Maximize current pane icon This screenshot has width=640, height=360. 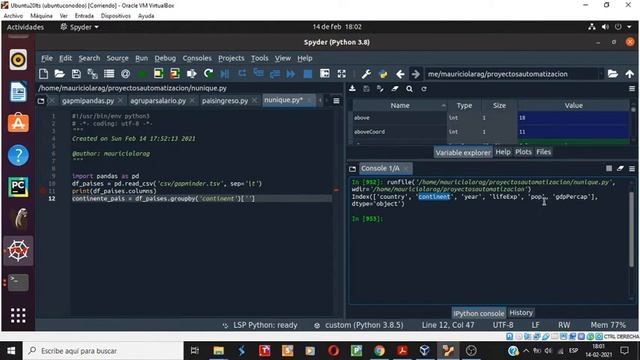pos(325,74)
